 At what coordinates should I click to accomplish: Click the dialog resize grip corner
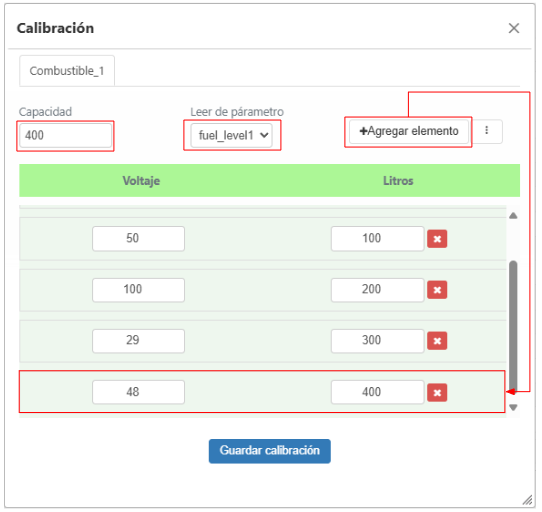pyautogui.click(x=527, y=500)
